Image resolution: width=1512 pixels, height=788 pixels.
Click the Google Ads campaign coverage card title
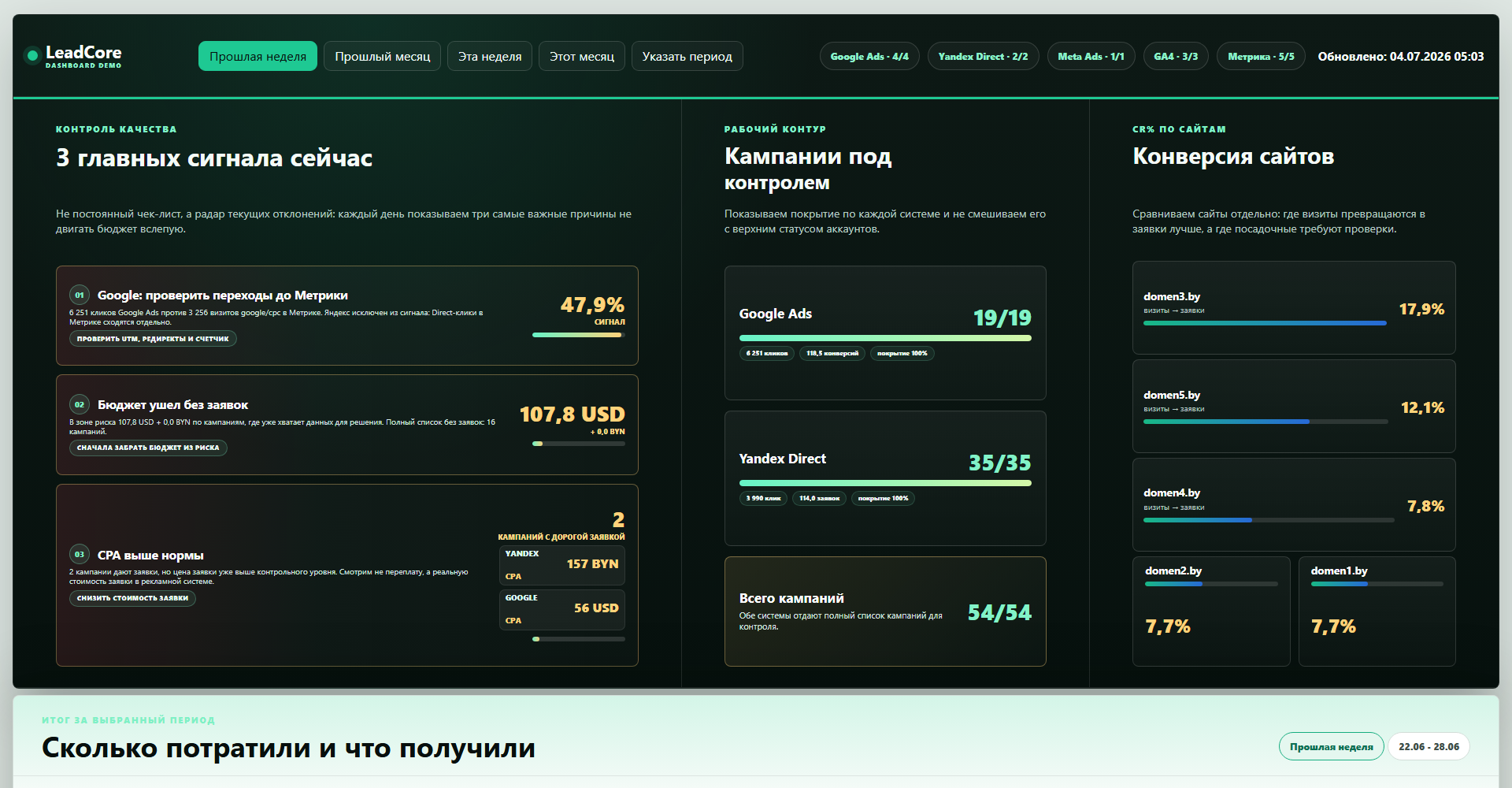point(775,314)
